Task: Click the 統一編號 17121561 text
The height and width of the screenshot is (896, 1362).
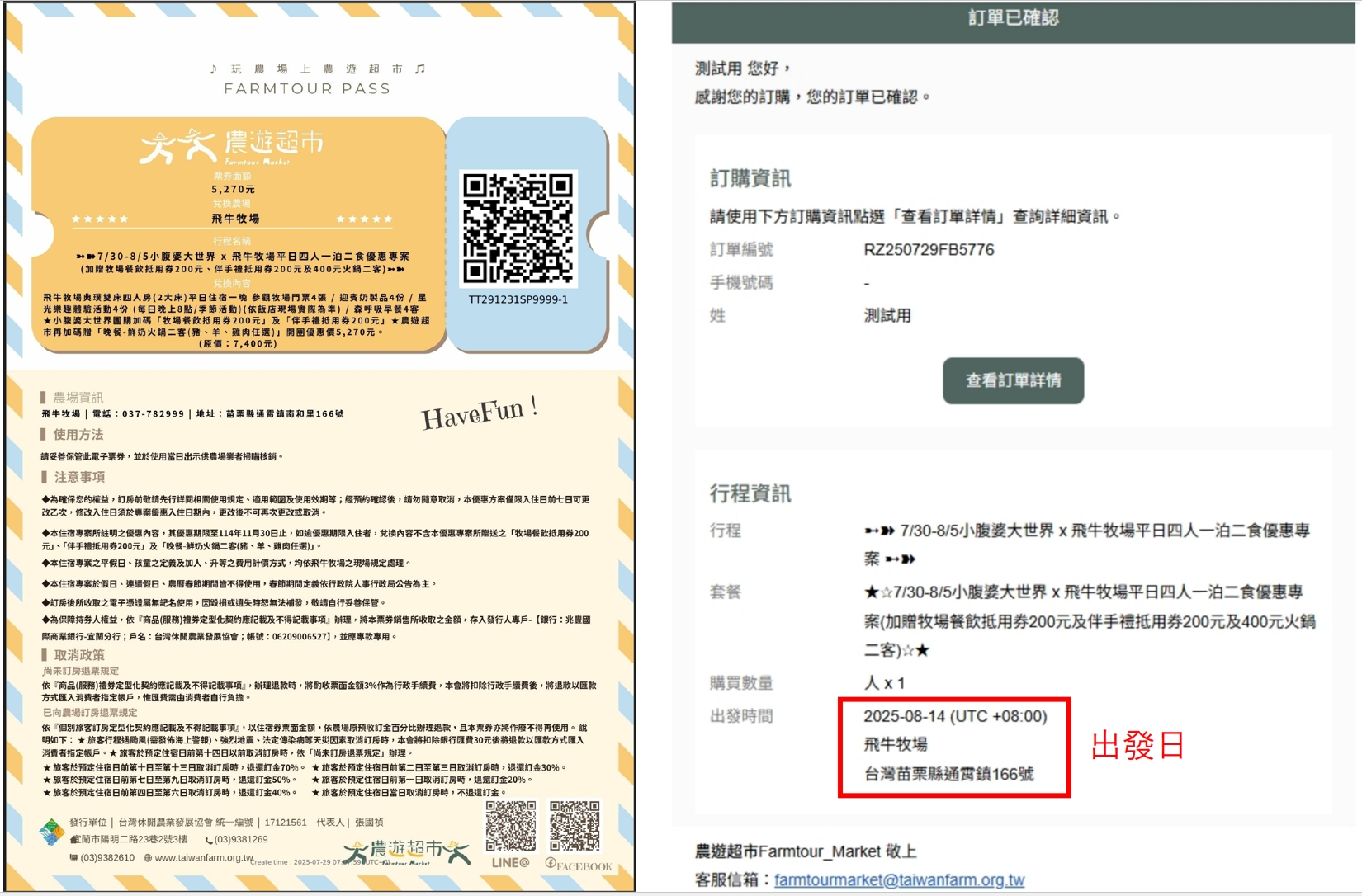Action: coord(261,823)
